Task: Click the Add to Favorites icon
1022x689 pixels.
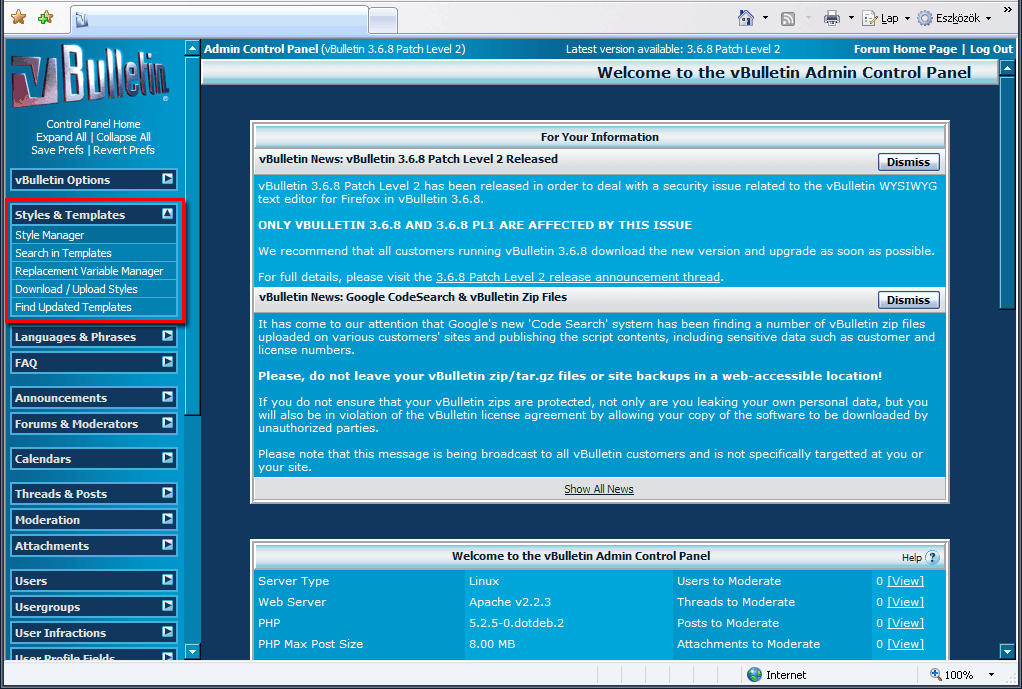Action: point(45,18)
